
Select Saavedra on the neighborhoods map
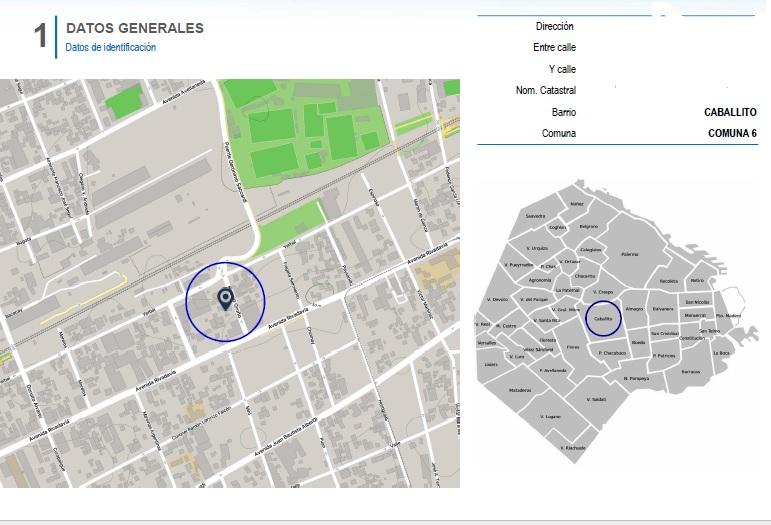tap(535, 216)
